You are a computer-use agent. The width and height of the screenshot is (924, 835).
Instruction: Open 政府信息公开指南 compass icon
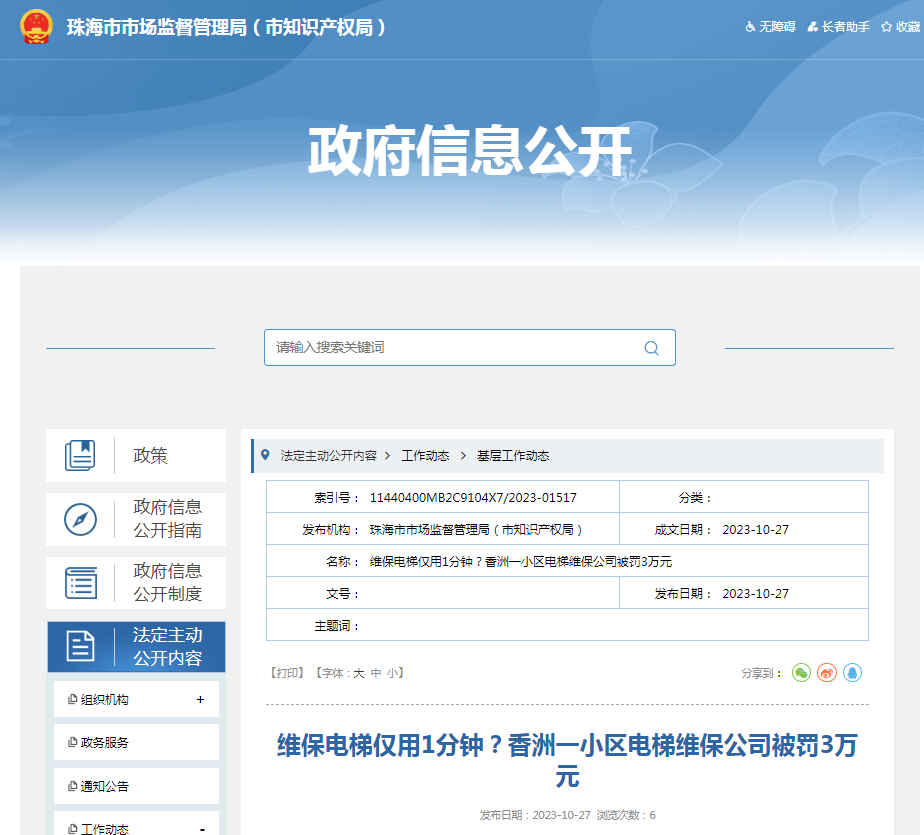click(x=81, y=519)
